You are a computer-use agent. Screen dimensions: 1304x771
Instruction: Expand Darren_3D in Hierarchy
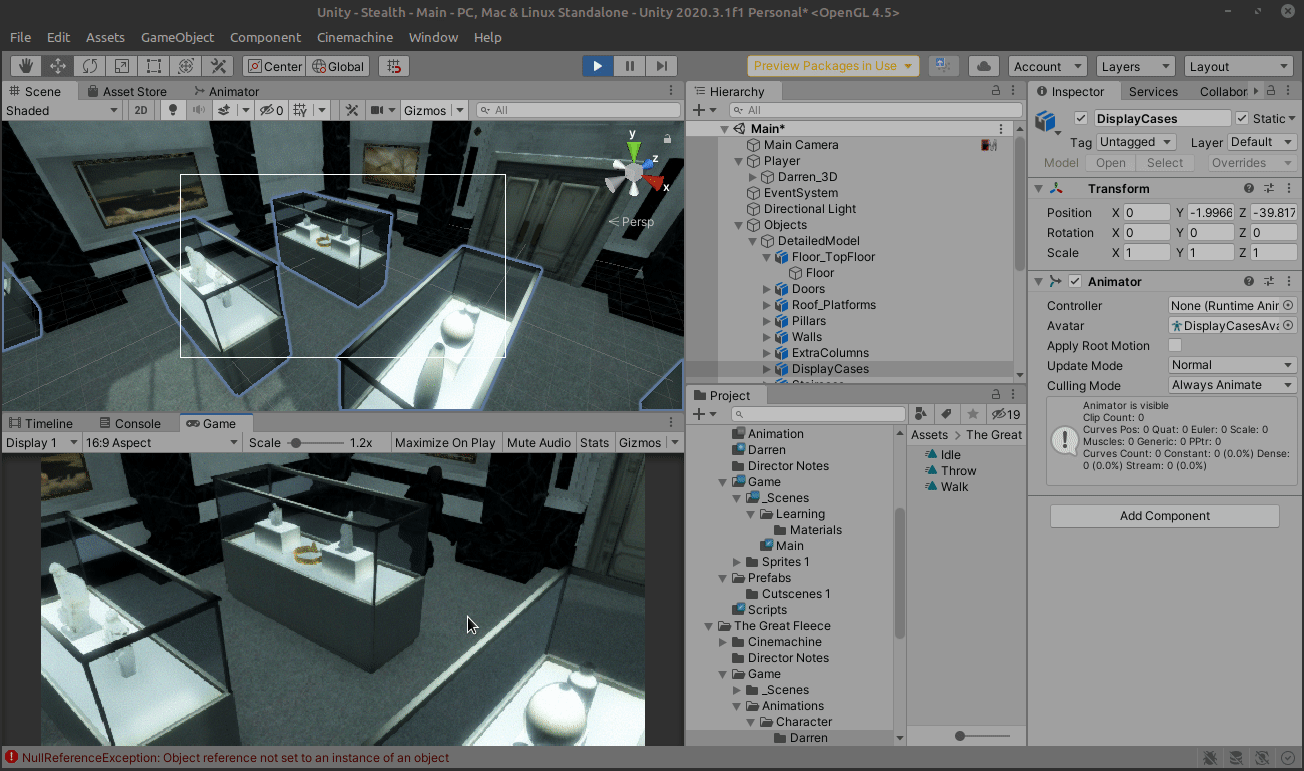[753, 177]
